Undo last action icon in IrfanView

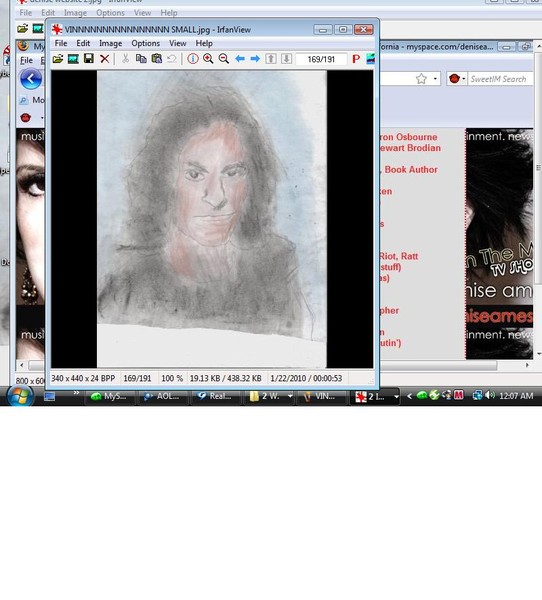tap(171, 59)
